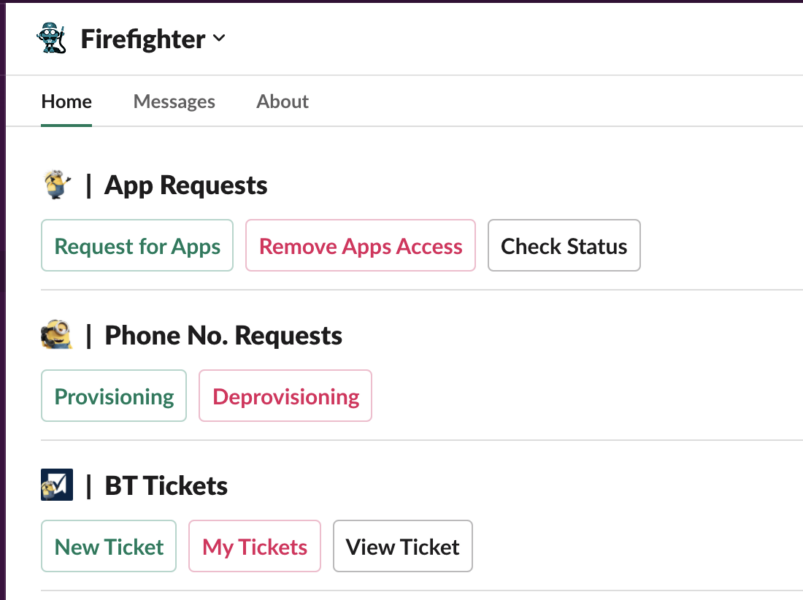Click the View Ticket button
Viewport: 803px width, 600px height.
tap(402, 546)
